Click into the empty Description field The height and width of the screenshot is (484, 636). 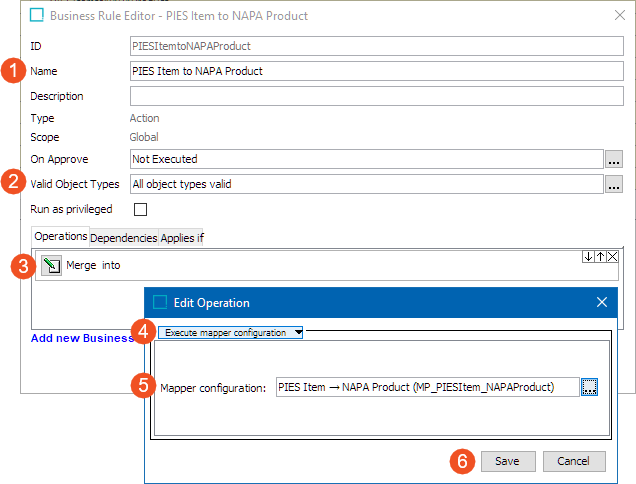click(377, 96)
